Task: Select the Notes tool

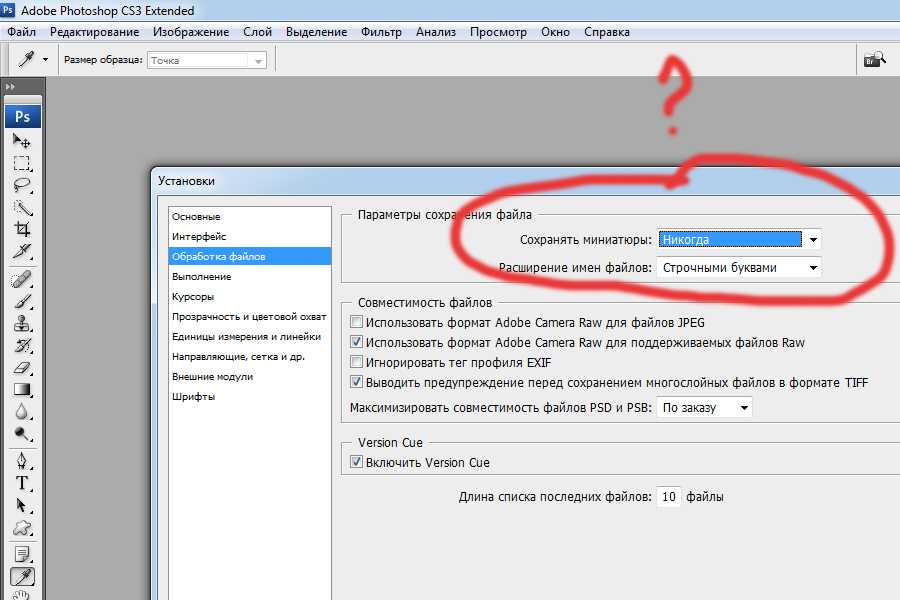Action: (x=22, y=555)
